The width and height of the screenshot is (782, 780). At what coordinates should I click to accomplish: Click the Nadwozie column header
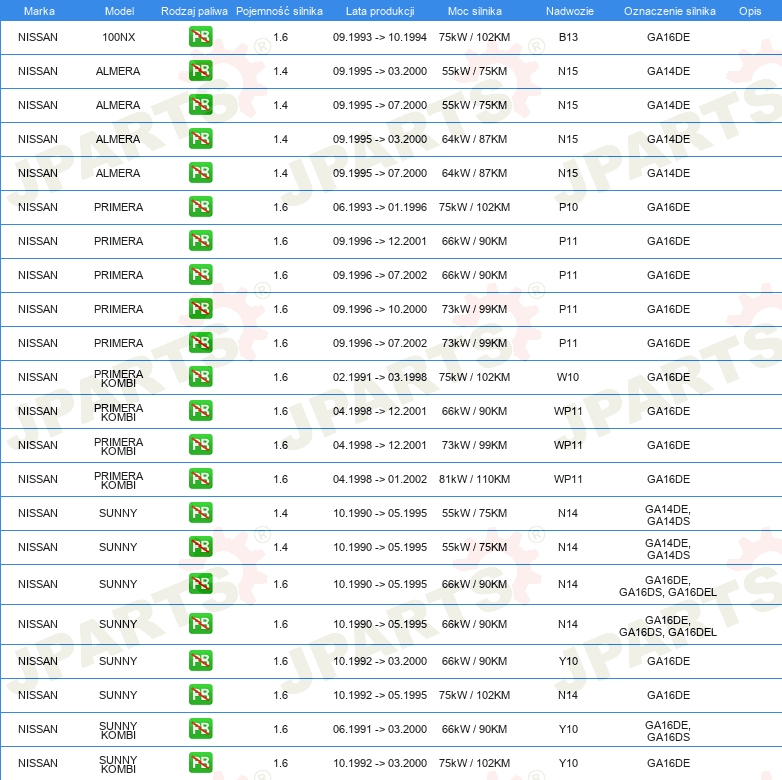point(570,11)
